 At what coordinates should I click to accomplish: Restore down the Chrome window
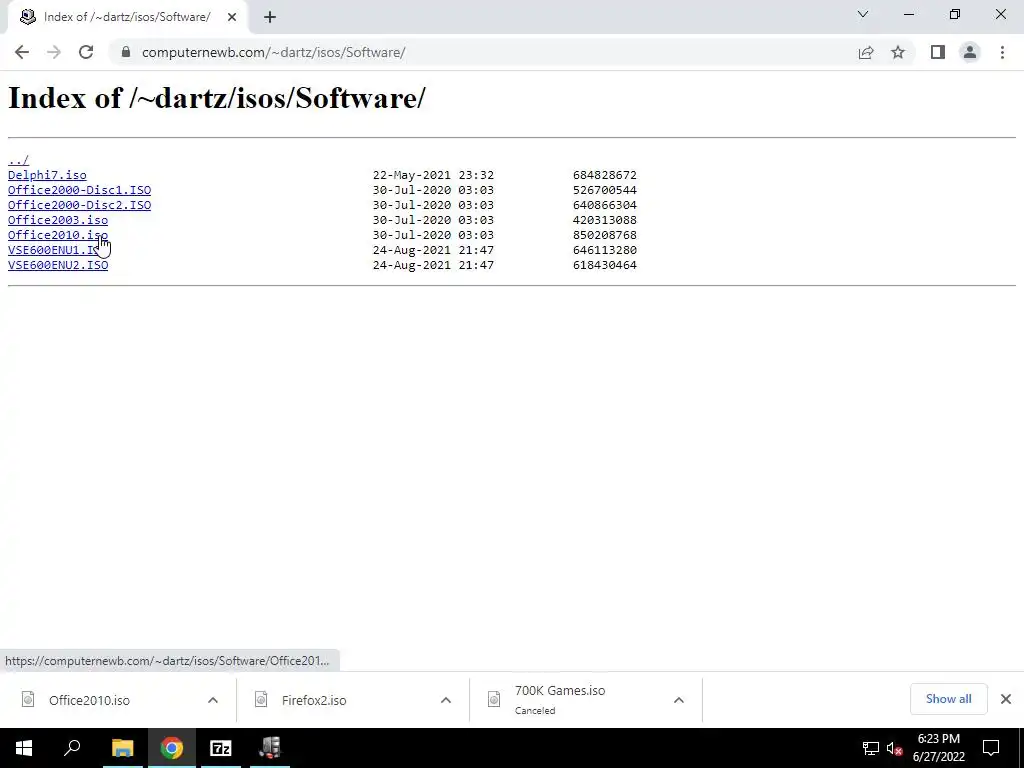coord(955,14)
